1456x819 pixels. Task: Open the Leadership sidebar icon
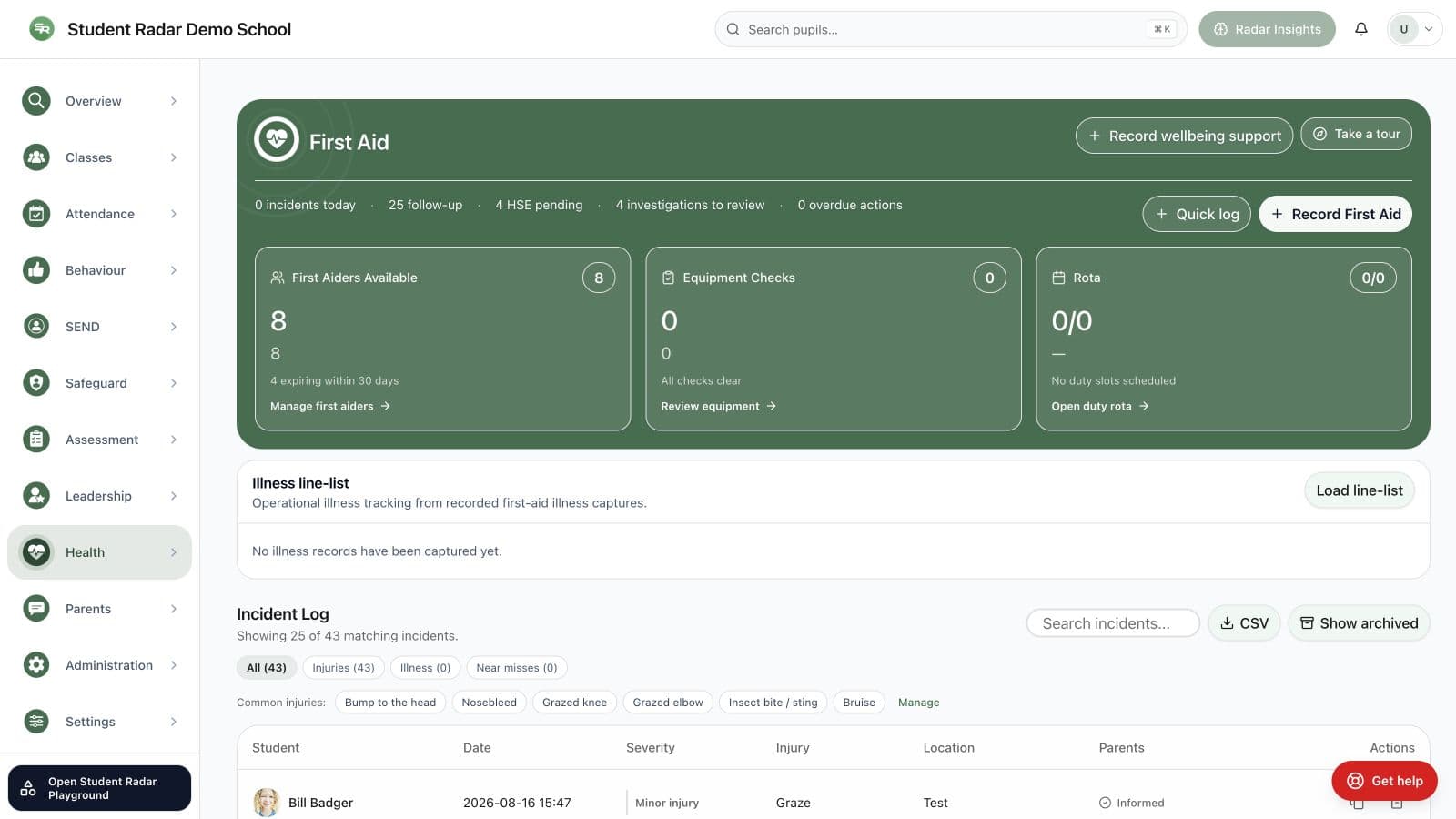(36, 496)
